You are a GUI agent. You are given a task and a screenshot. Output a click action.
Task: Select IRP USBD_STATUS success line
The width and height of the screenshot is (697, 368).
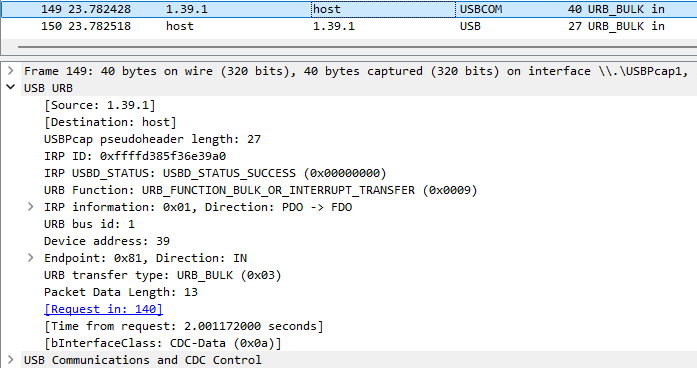pyautogui.click(x=215, y=173)
